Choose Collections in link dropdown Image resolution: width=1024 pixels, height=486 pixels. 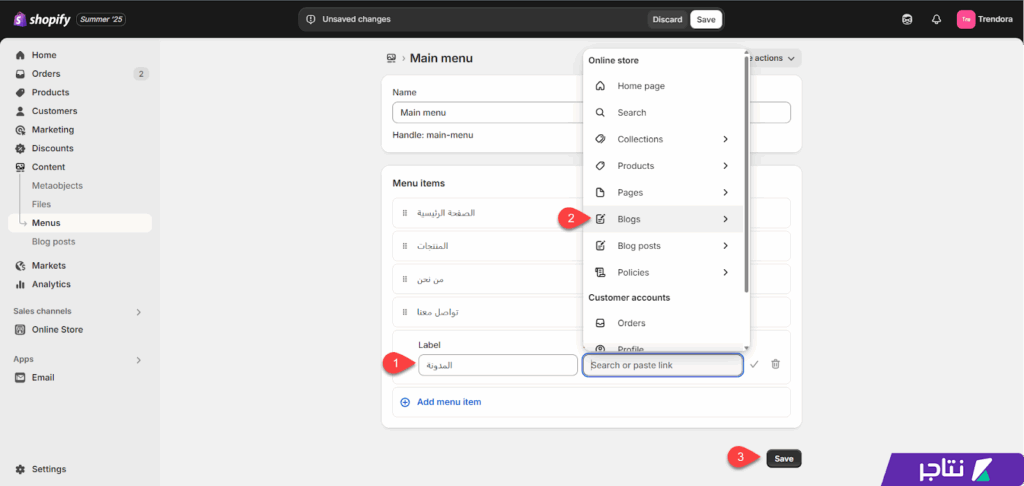coord(663,139)
